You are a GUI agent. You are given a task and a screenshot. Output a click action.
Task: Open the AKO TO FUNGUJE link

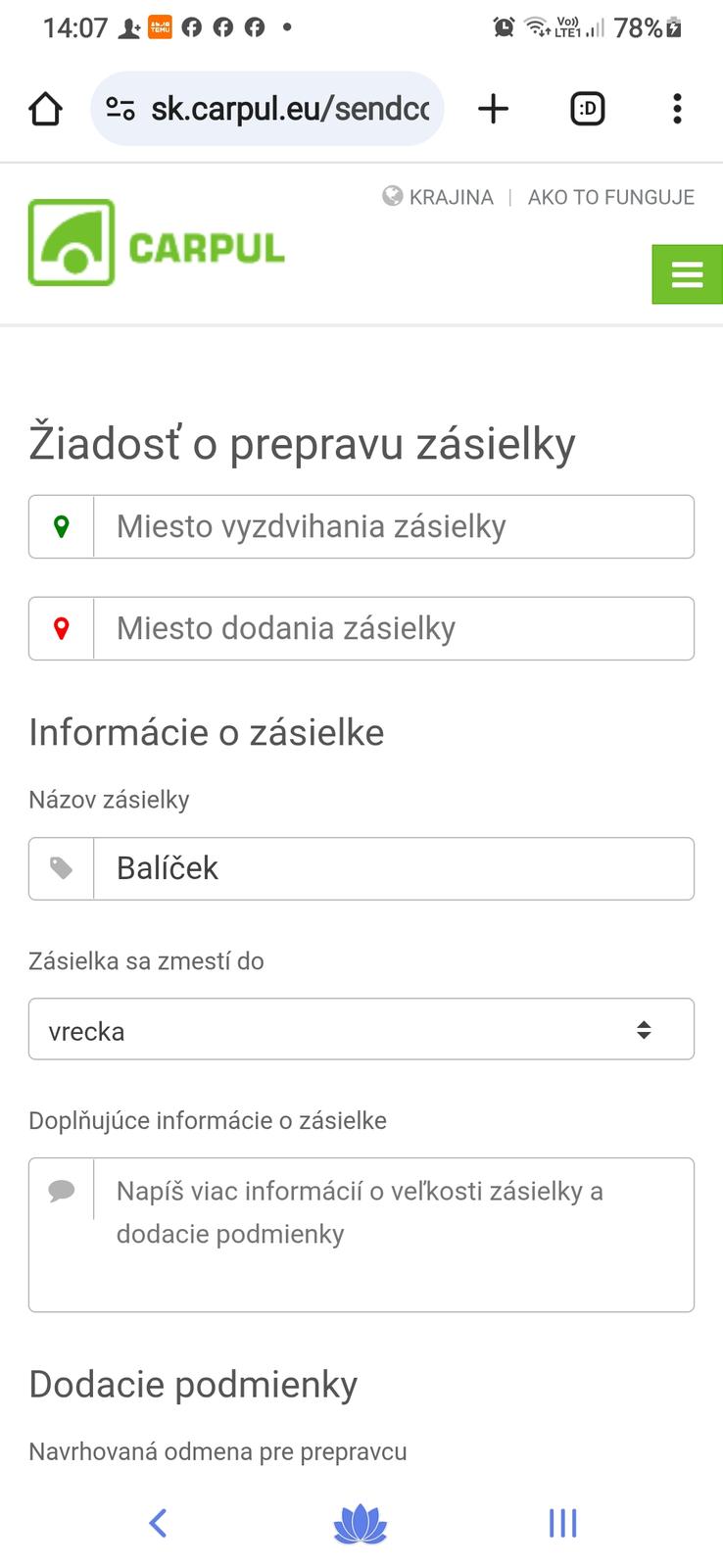610,197
